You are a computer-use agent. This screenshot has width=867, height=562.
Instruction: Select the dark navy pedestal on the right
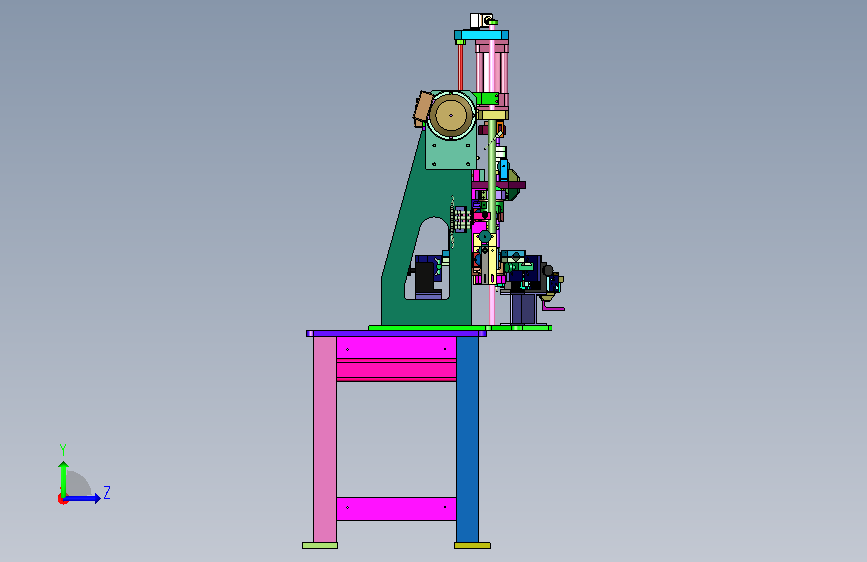pos(523,309)
